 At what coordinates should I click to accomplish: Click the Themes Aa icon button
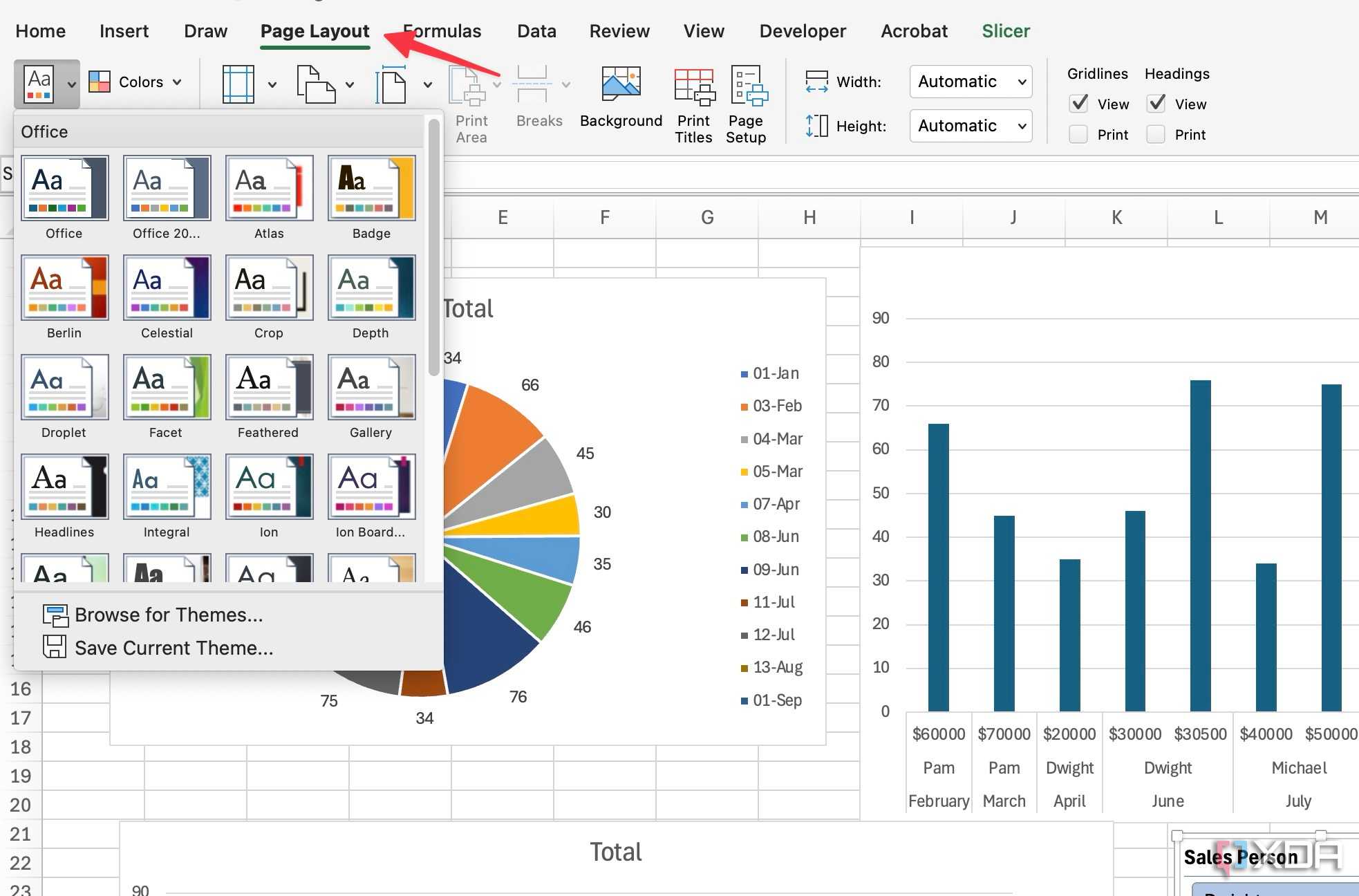(39, 84)
